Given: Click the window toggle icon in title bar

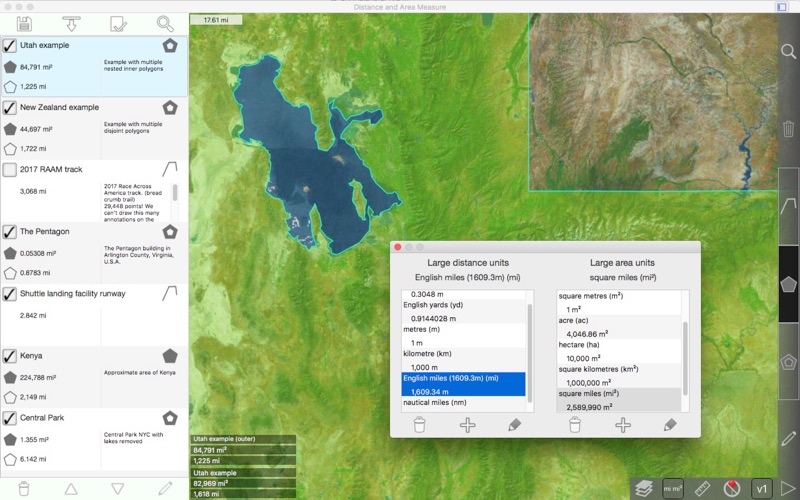Looking at the screenshot, I should tap(782, 7).
